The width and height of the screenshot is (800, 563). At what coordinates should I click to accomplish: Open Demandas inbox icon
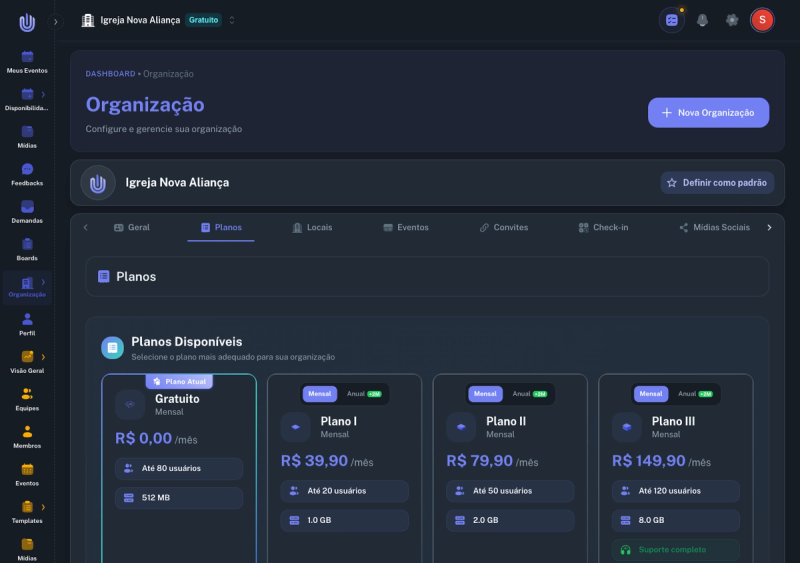click(x=27, y=207)
